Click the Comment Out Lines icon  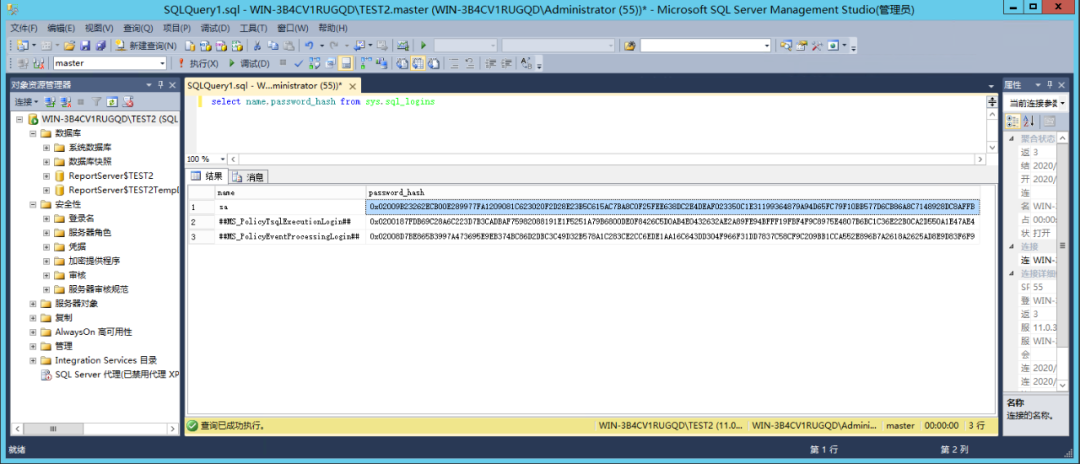point(455,63)
